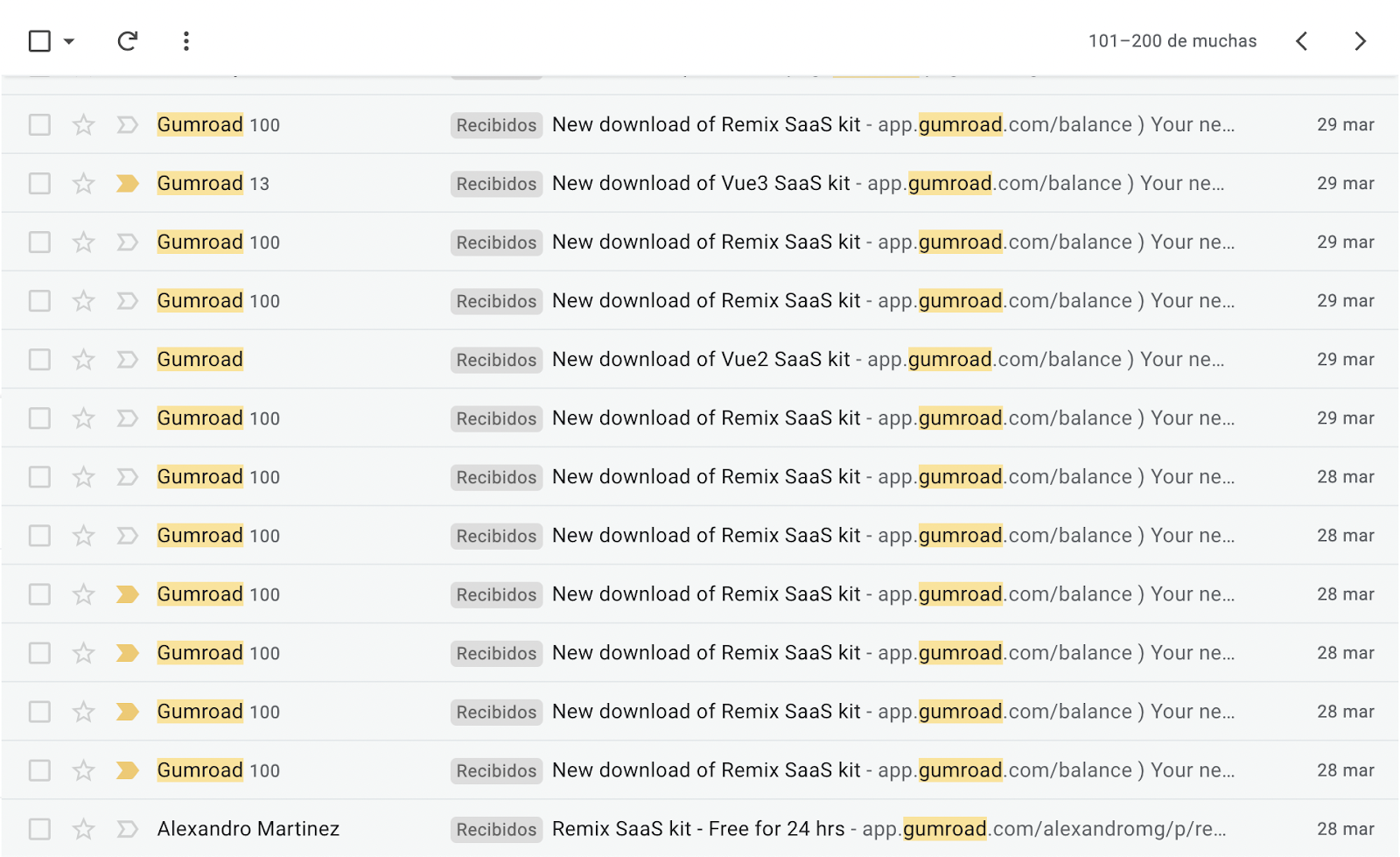The height and width of the screenshot is (857, 1400).
Task: Open the 'Alexandro Martinez' sender name
Action: click(248, 828)
